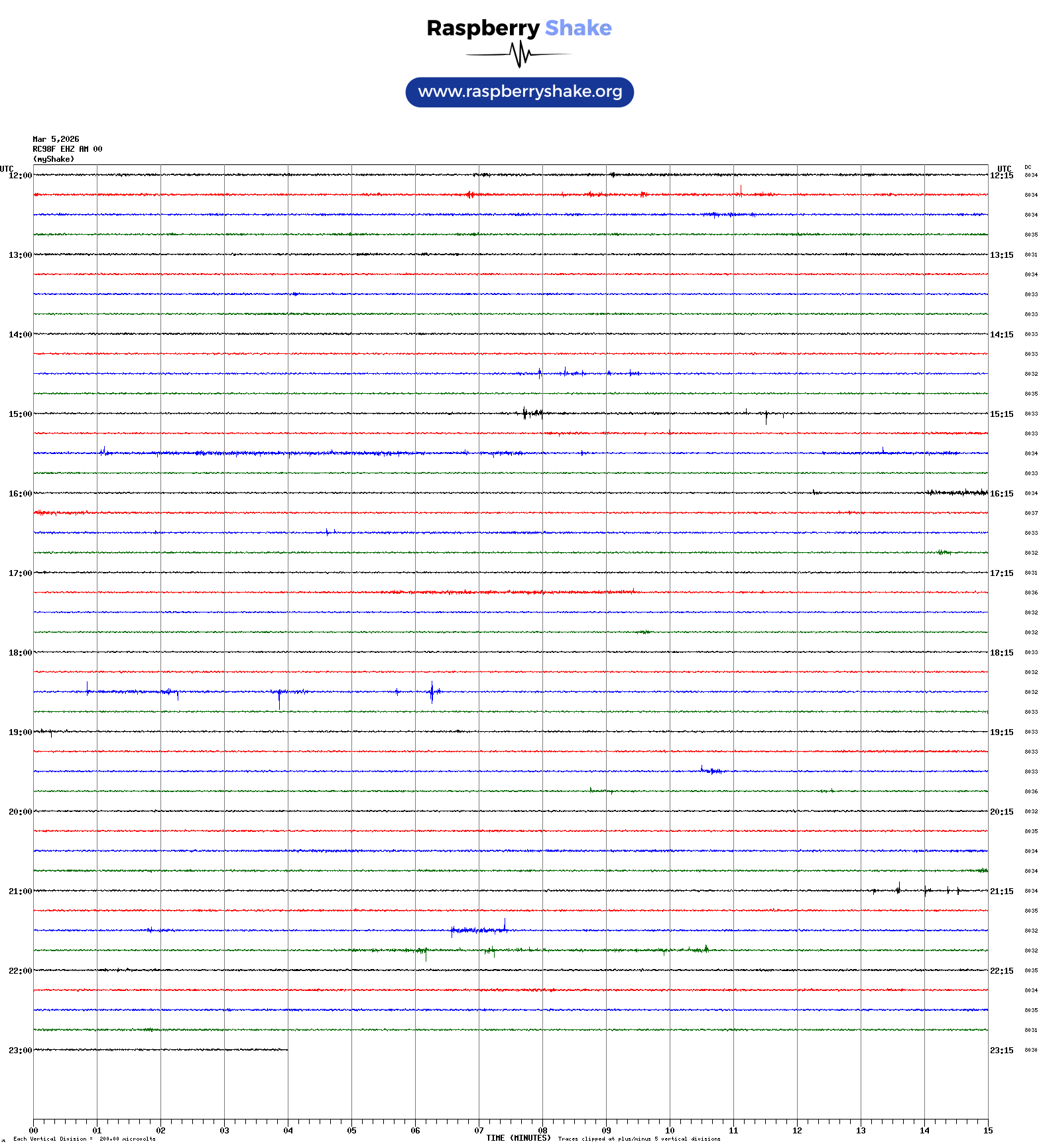
Task: Click the end of the 23:00 trace
Action: tap(287, 1050)
